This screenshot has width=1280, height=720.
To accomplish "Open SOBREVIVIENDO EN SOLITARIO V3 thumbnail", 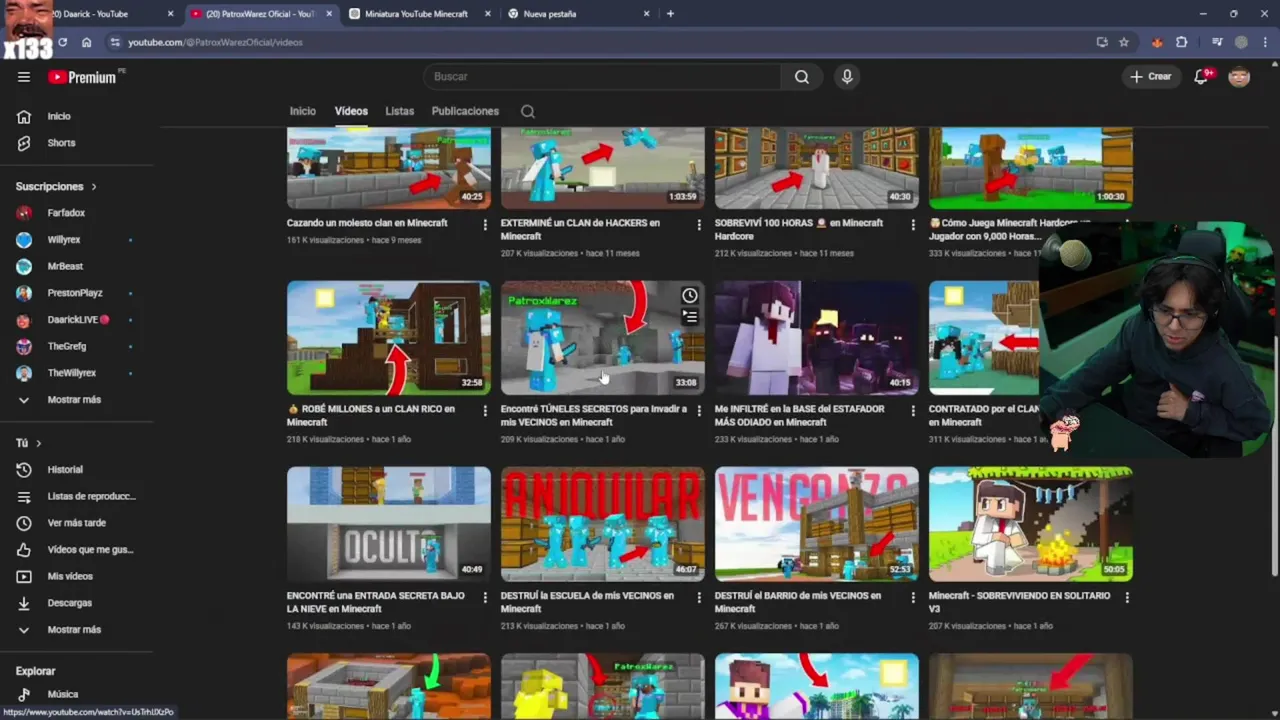I will tap(1031, 524).
